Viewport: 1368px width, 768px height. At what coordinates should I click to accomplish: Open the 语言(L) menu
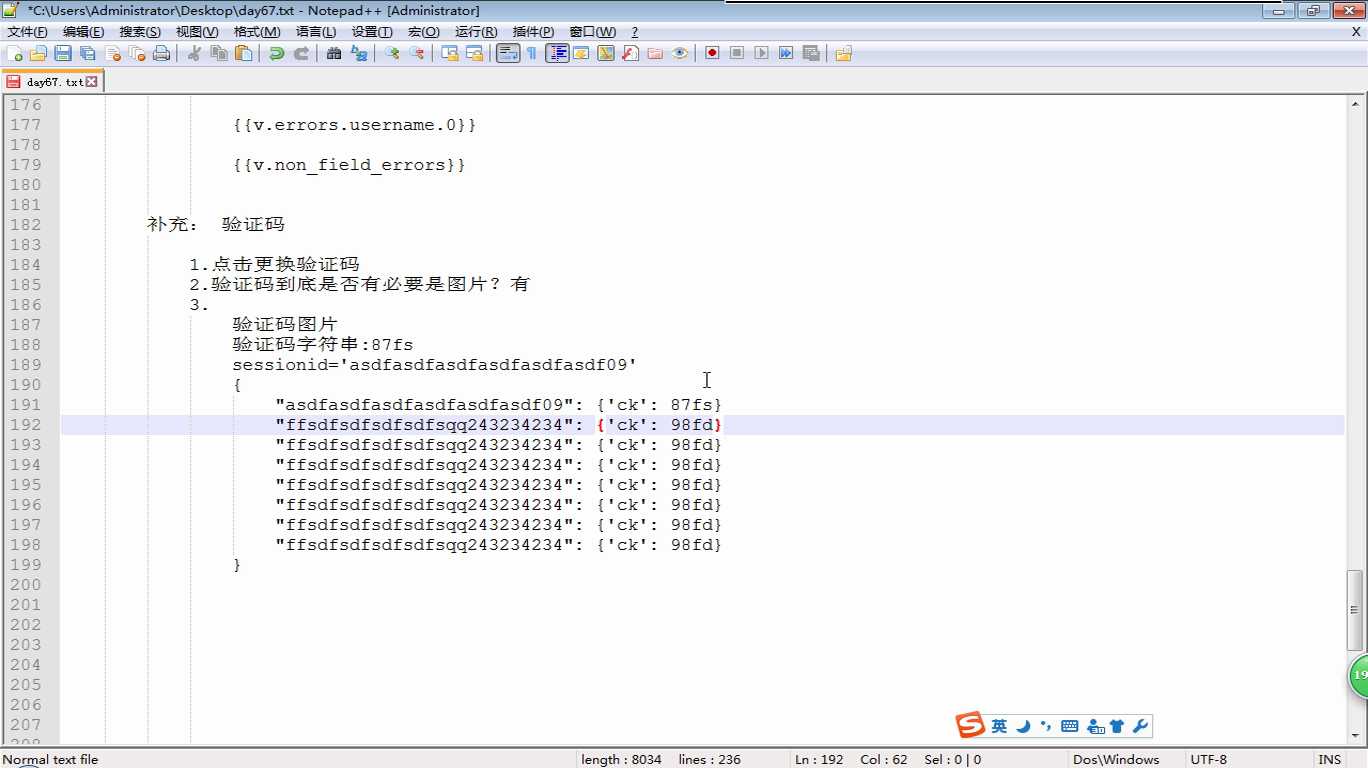(316, 32)
